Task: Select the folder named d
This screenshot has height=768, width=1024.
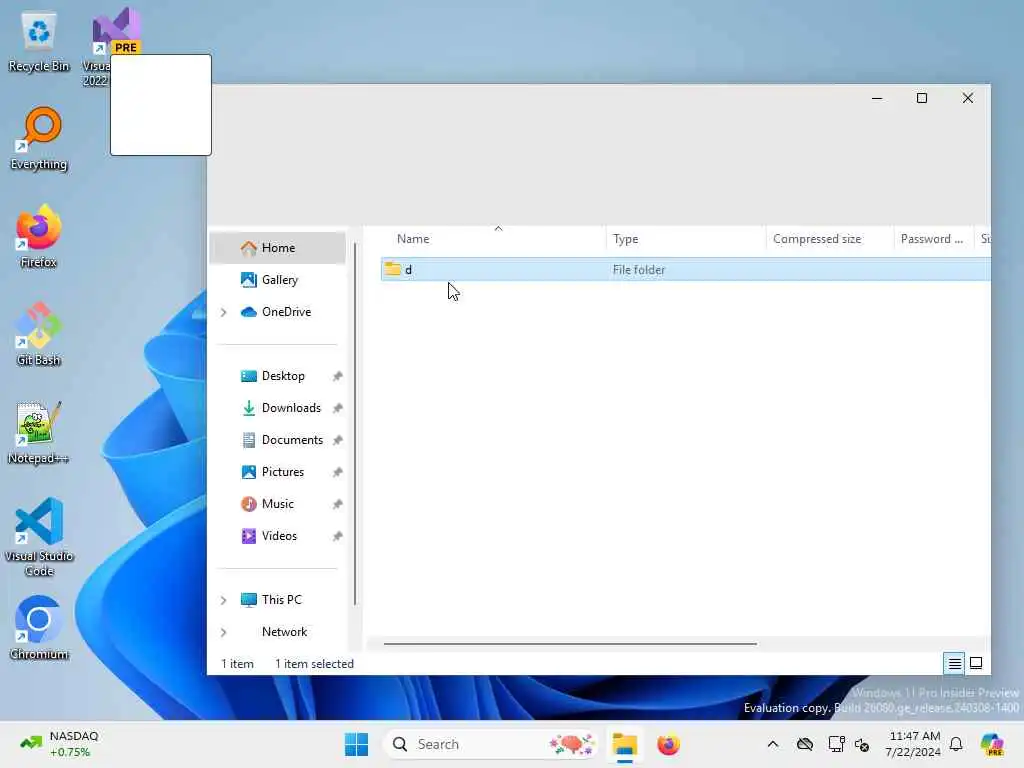Action: 686,270
